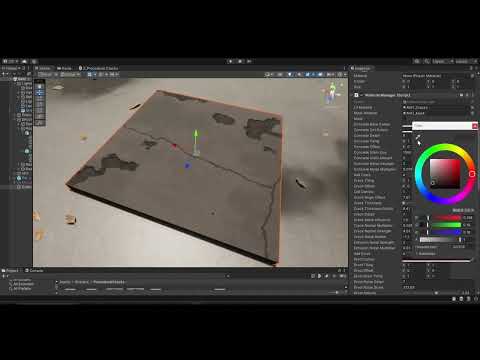Image resolution: width=480 pixels, height=360 pixels.
Task: Select All Prefabs in Project favorites
Action: (x=22, y=288)
